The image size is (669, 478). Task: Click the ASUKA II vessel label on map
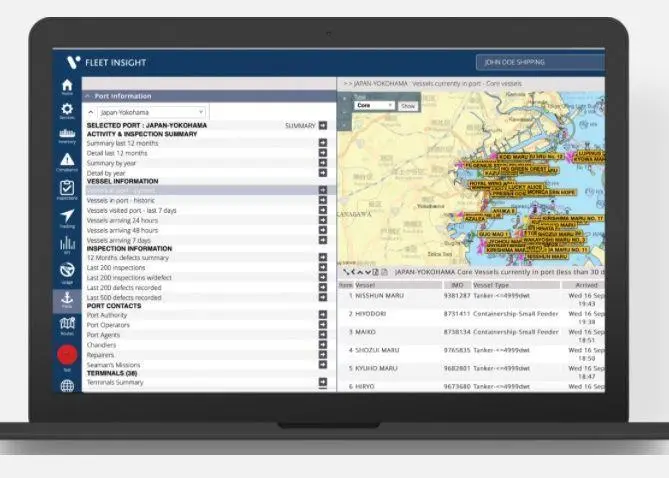503,211
